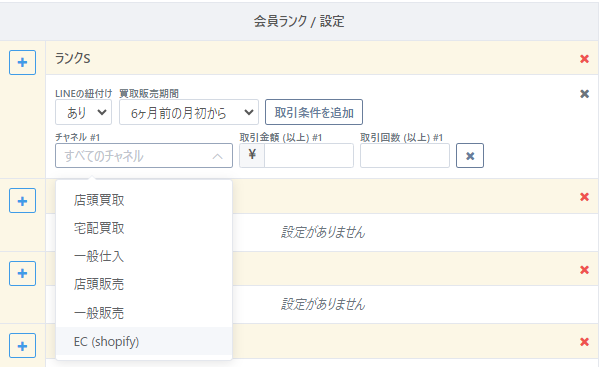This screenshot has height=367, width=602.
Task: Click the plus button of the fourth rank row
Action: pos(22,346)
